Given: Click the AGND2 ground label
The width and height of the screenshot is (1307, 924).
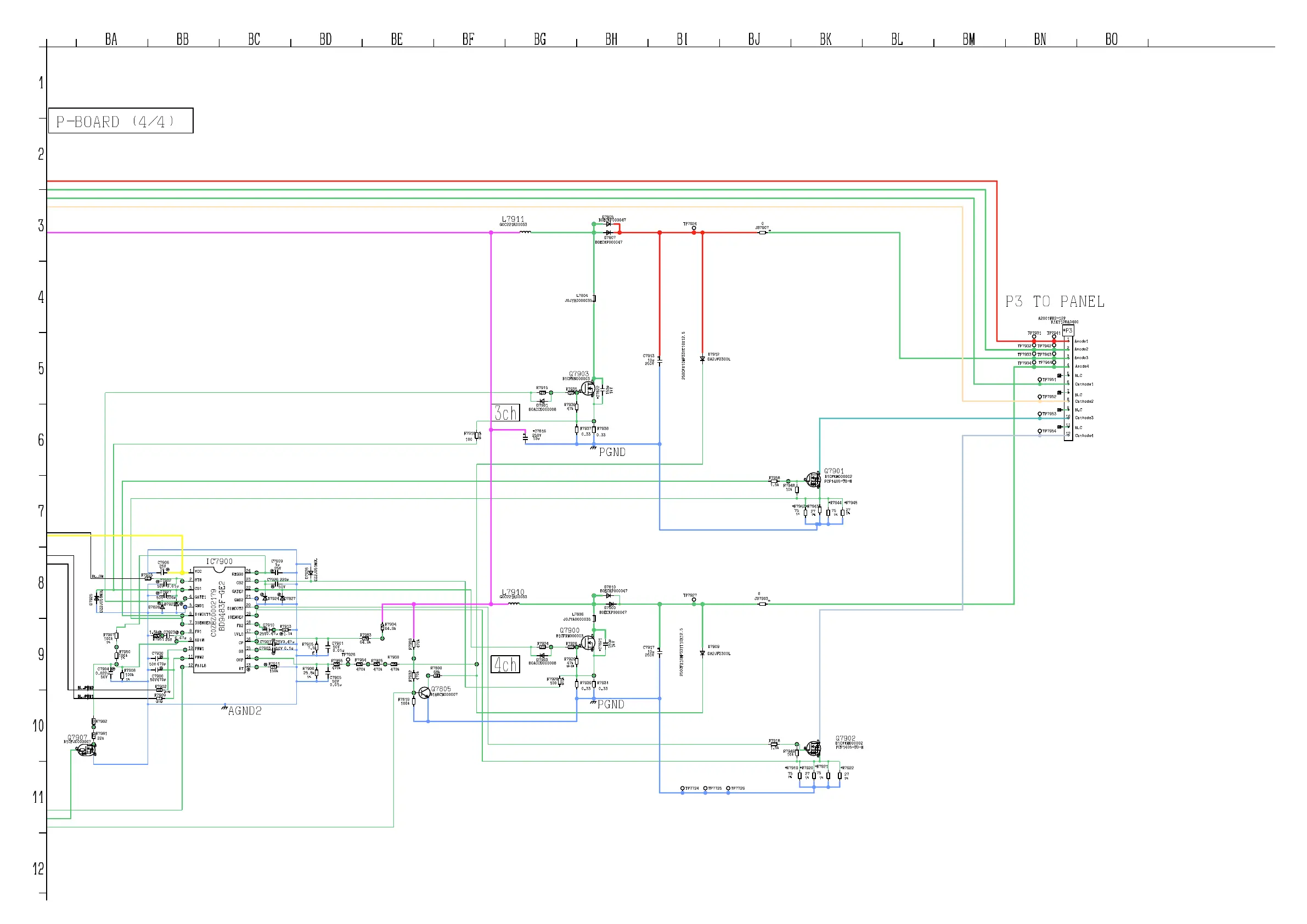Looking at the screenshot, I should point(245,711).
